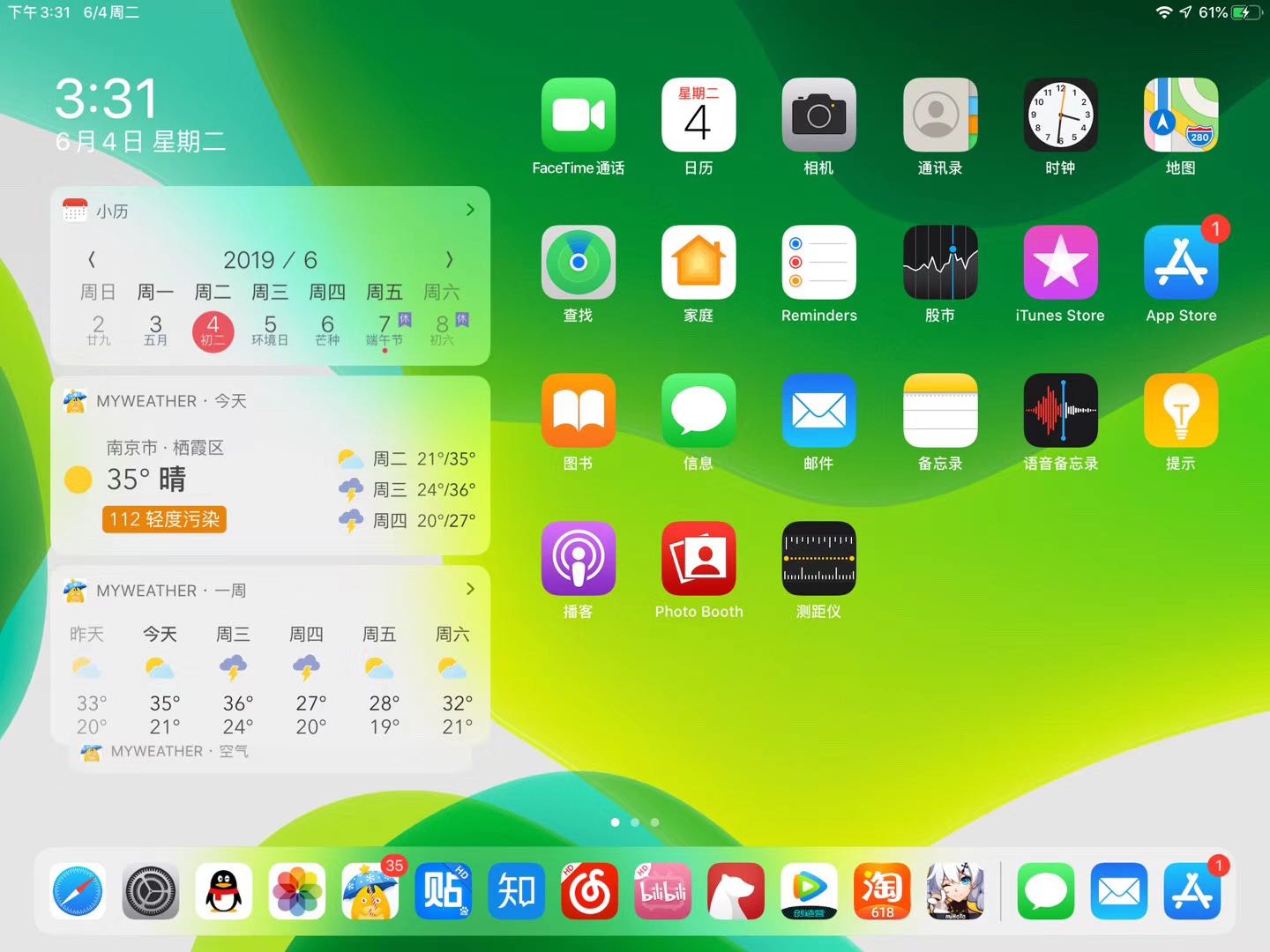Launch Tieba HD (贴) from the dock
This screenshot has width=1270, height=952.
(443, 892)
